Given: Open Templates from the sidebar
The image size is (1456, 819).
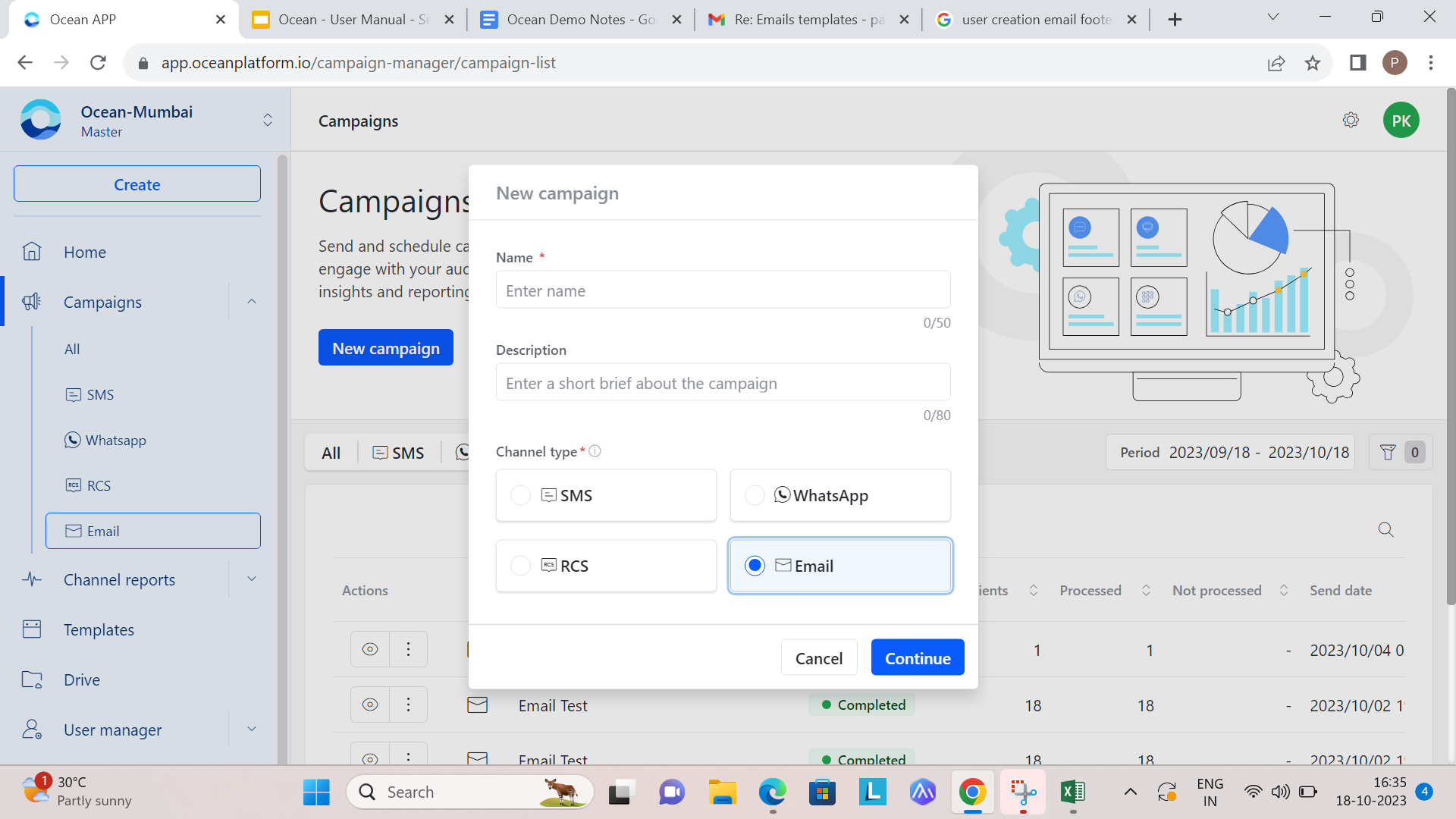Looking at the screenshot, I should [x=99, y=629].
